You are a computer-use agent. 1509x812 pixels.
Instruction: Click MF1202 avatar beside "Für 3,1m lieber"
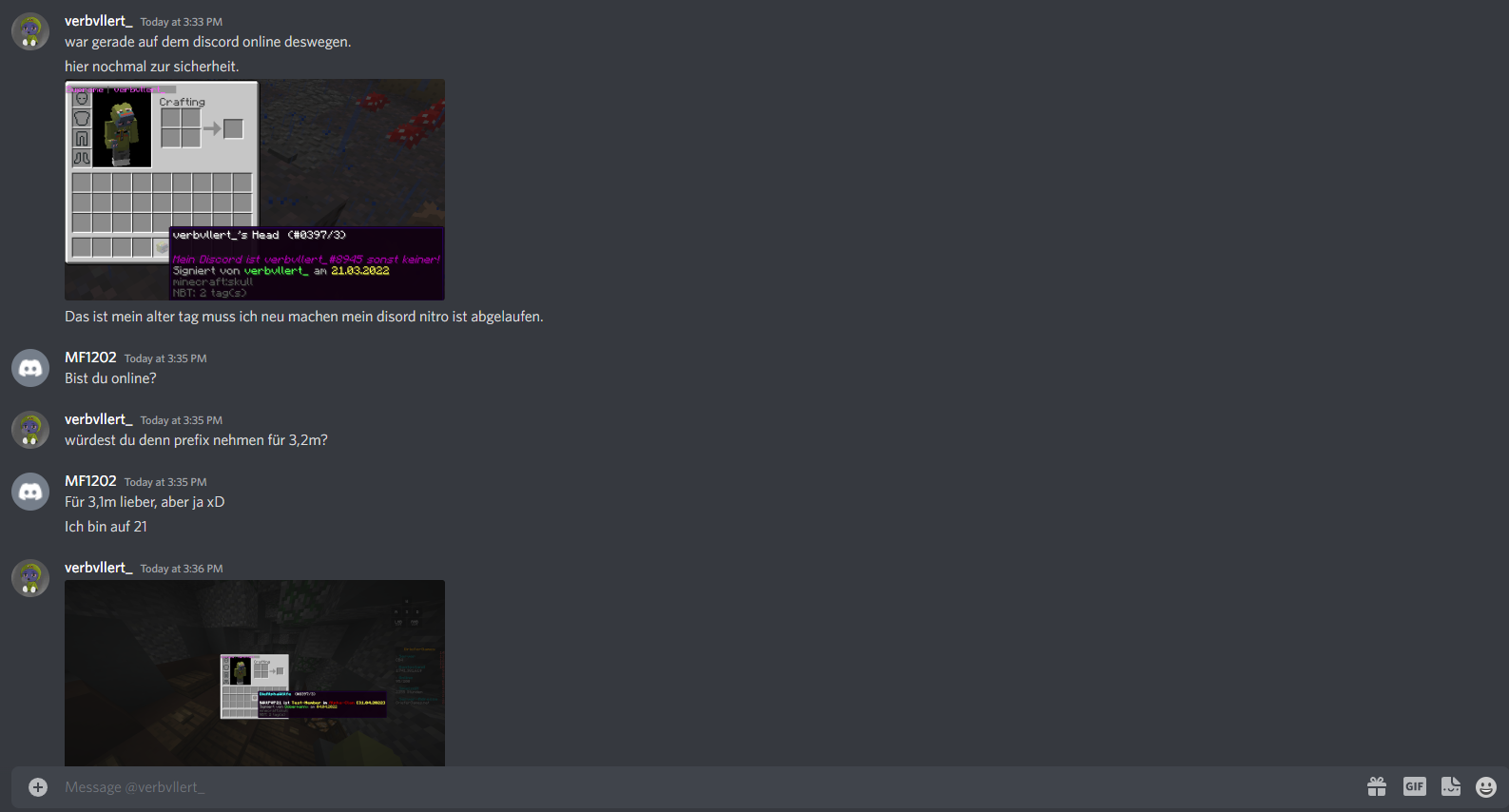click(30, 492)
